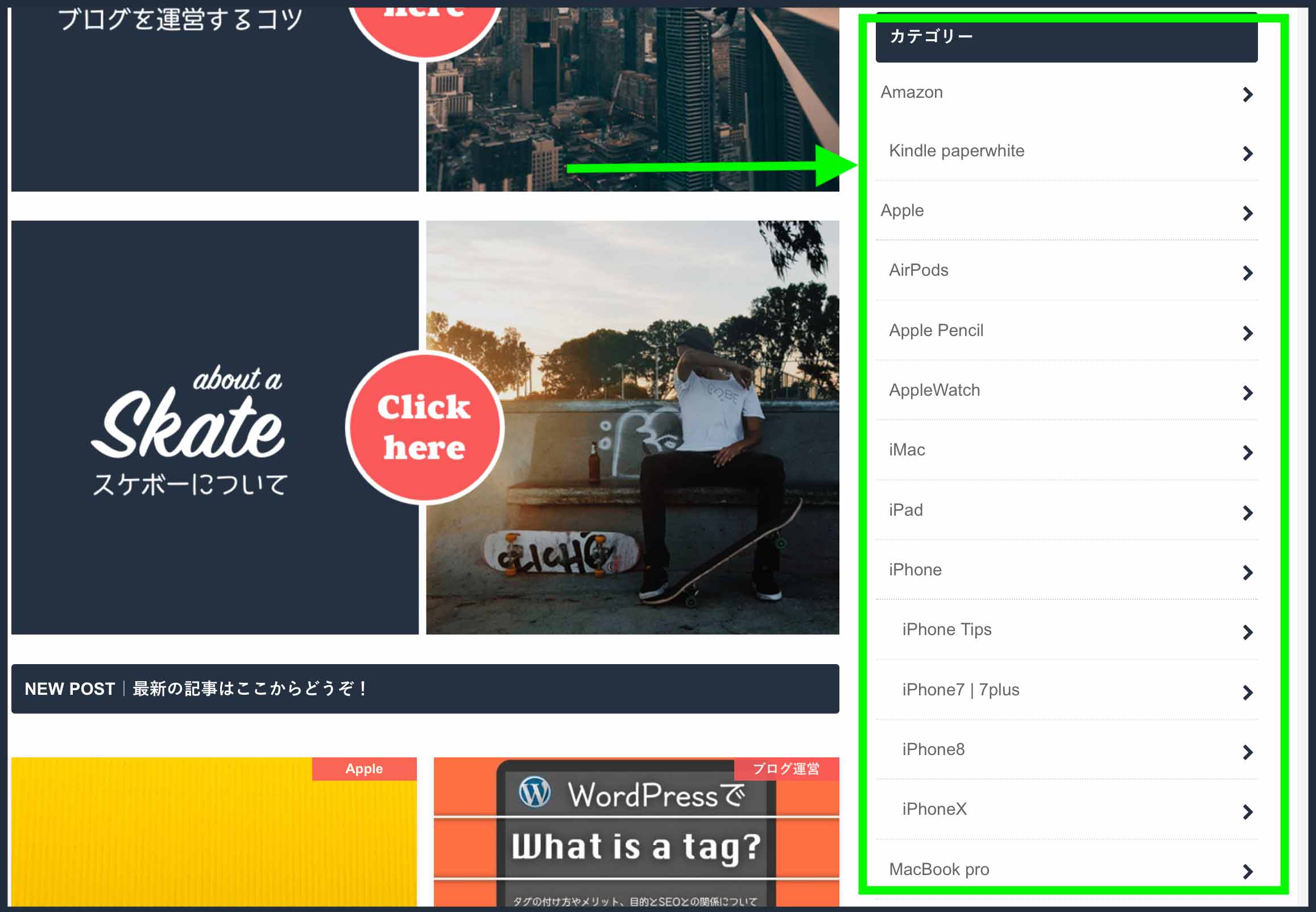Click chevron arrow beside MacBook pro
1316x912 pixels.
(1247, 872)
